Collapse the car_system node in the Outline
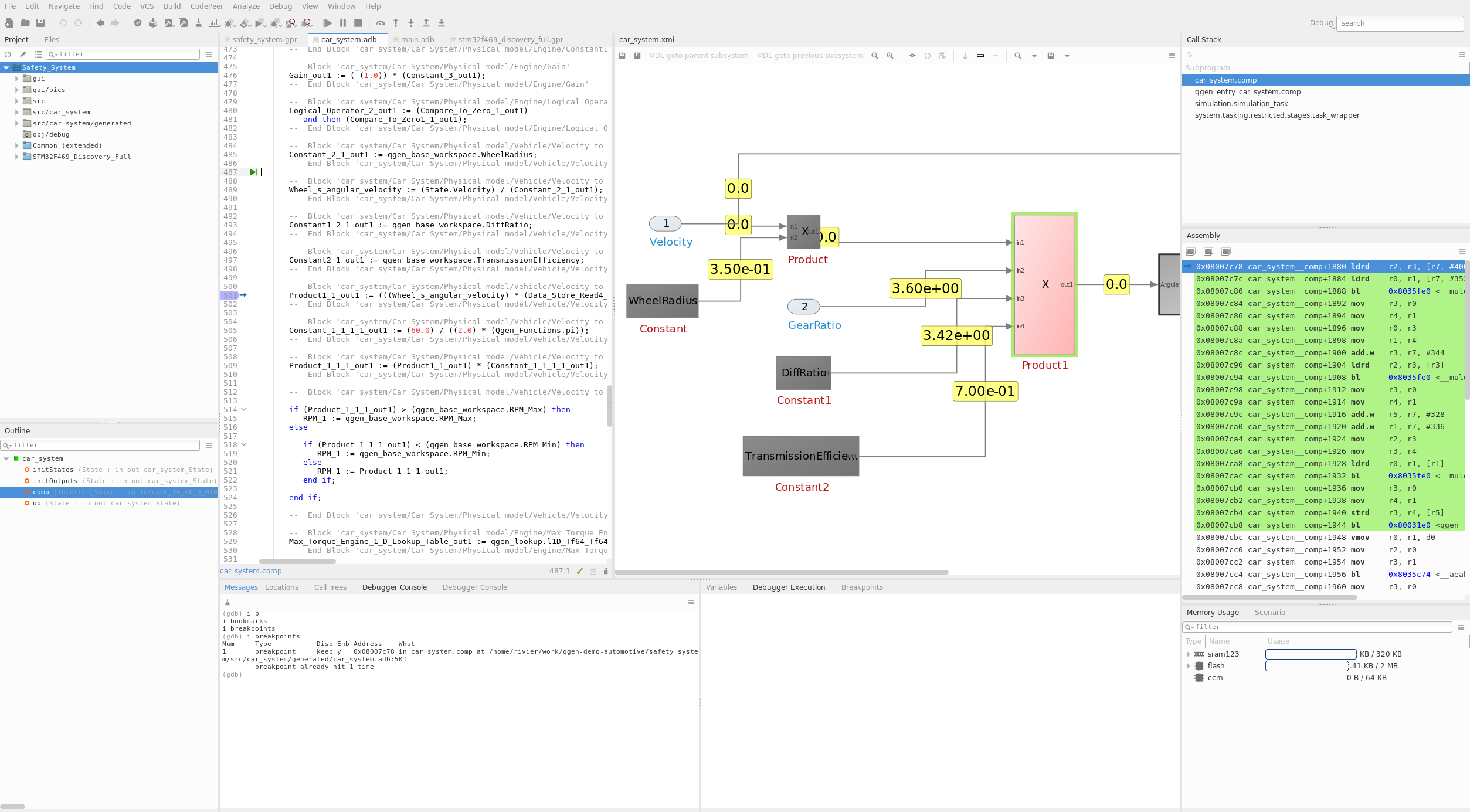 [x=6, y=458]
